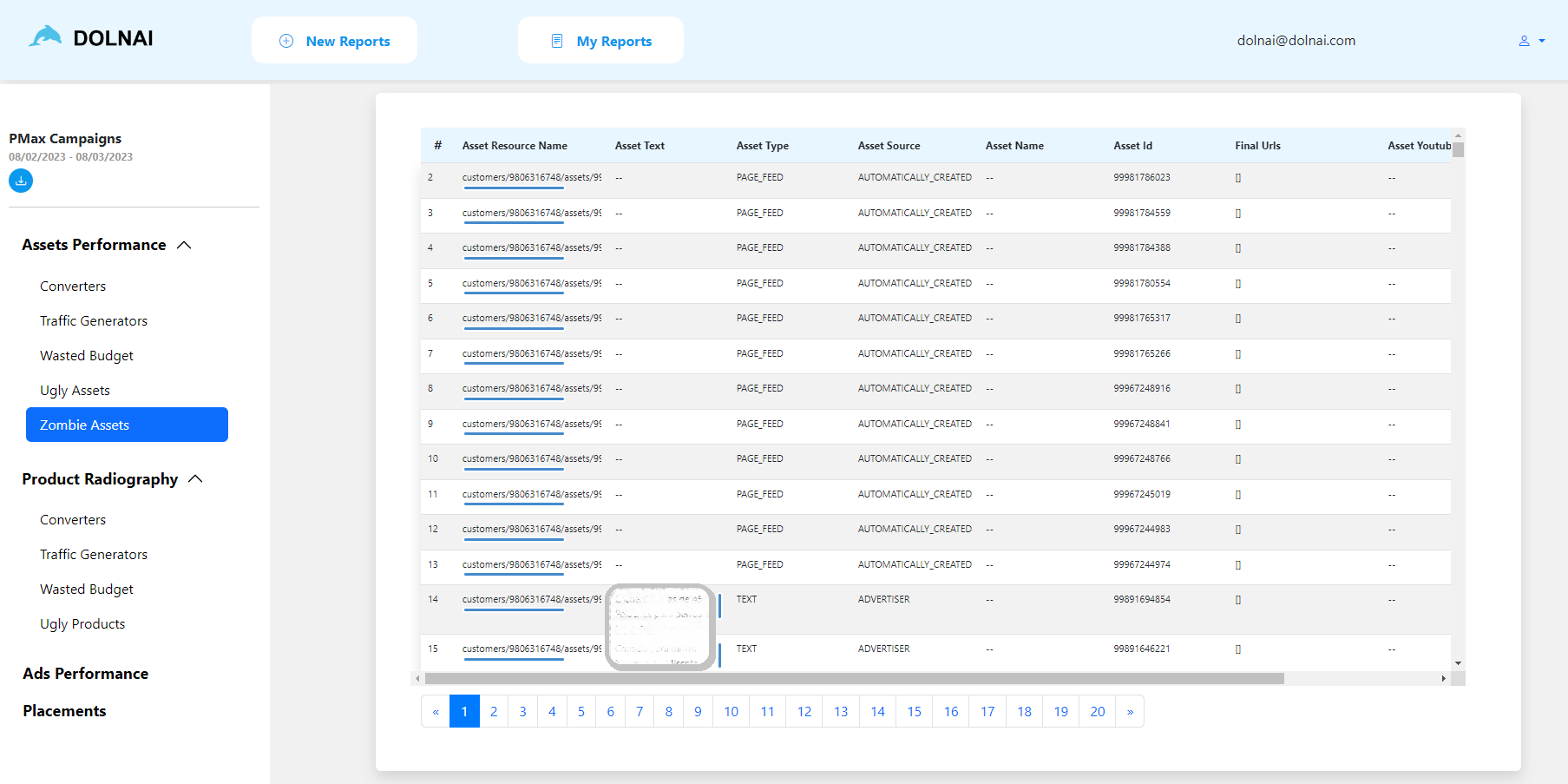Switch to the New Reports tab
This screenshot has height=784, width=1568.
click(x=334, y=40)
